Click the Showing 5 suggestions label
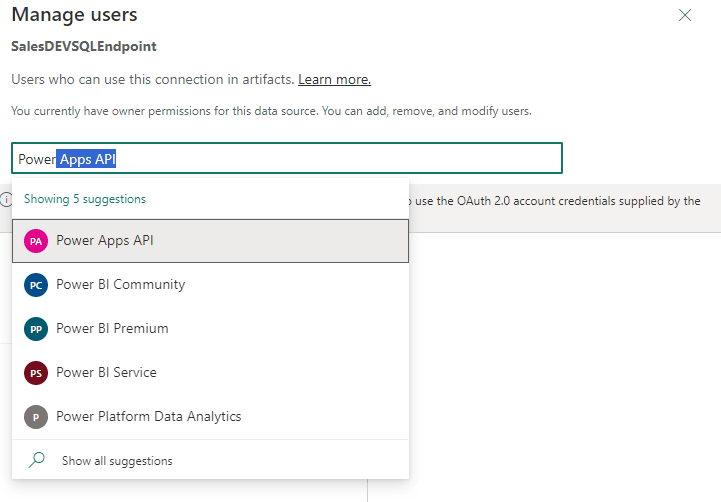The width and height of the screenshot is (721, 502). tap(85, 199)
